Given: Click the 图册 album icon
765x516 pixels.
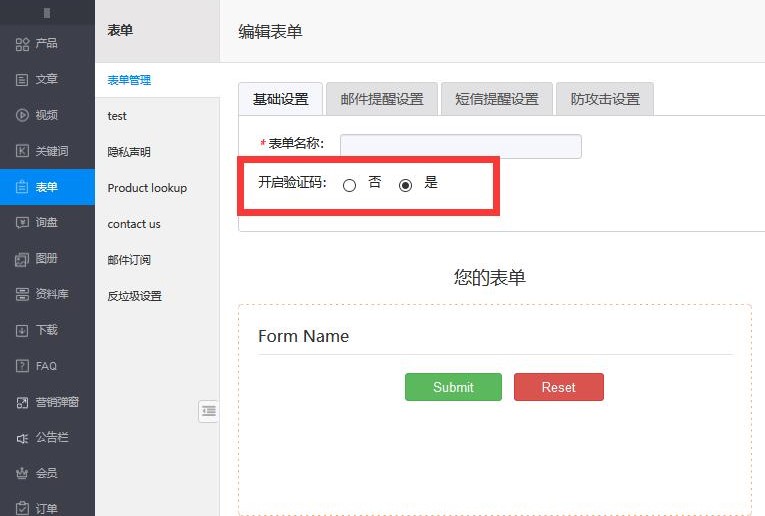Looking at the screenshot, I should point(22,258).
